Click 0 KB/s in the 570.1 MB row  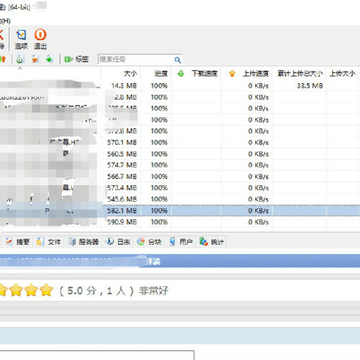click(x=258, y=142)
